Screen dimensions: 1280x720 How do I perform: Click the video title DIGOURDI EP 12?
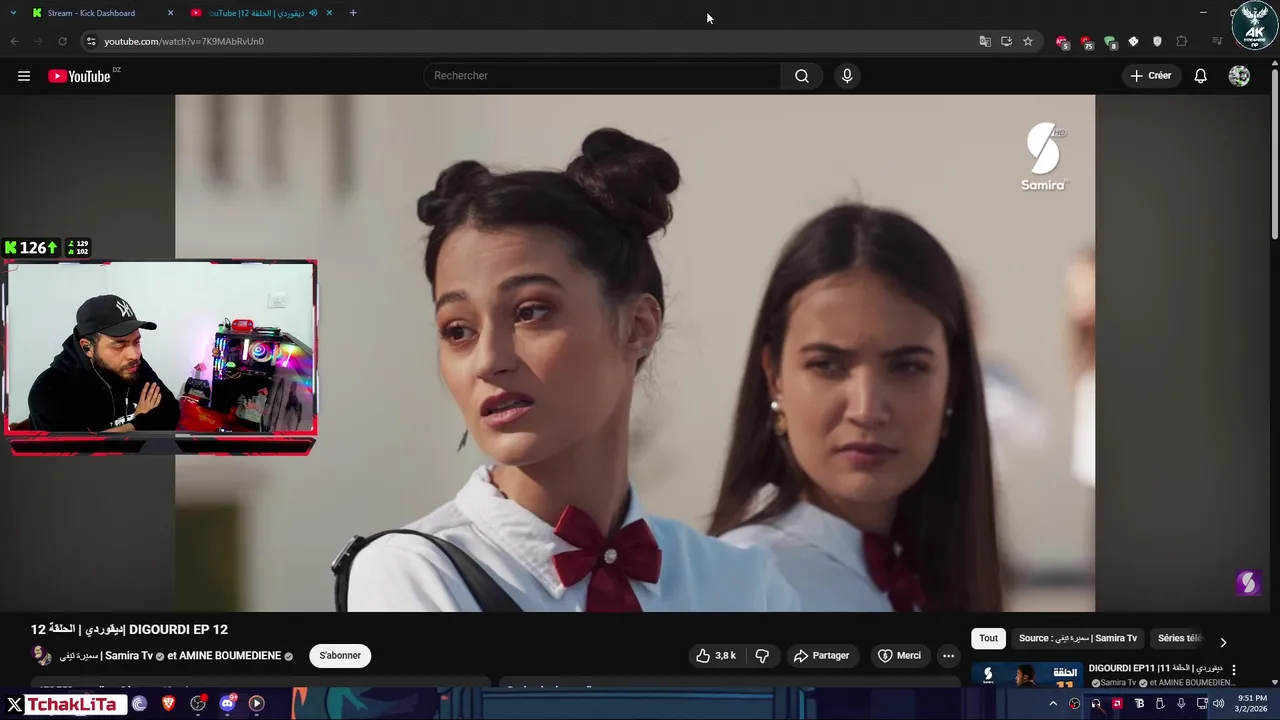(129, 629)
